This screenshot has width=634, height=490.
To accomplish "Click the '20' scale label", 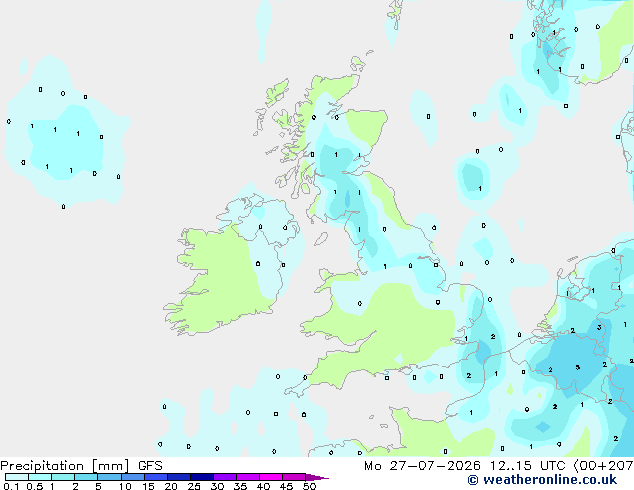I will click(x=171, y=486).
